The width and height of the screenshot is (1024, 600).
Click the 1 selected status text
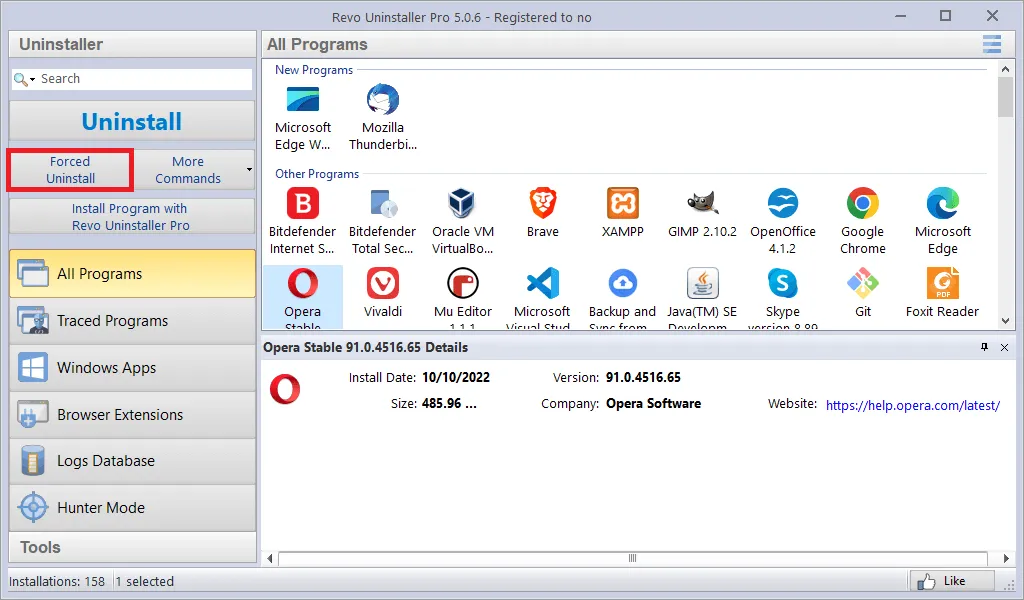point(145,581)
